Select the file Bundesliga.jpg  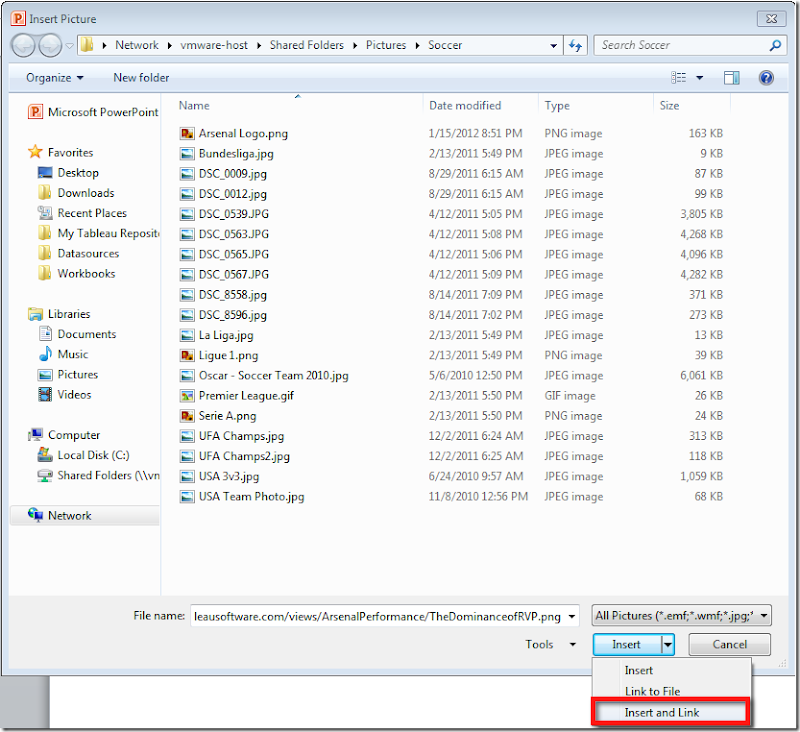coord(236,154)
